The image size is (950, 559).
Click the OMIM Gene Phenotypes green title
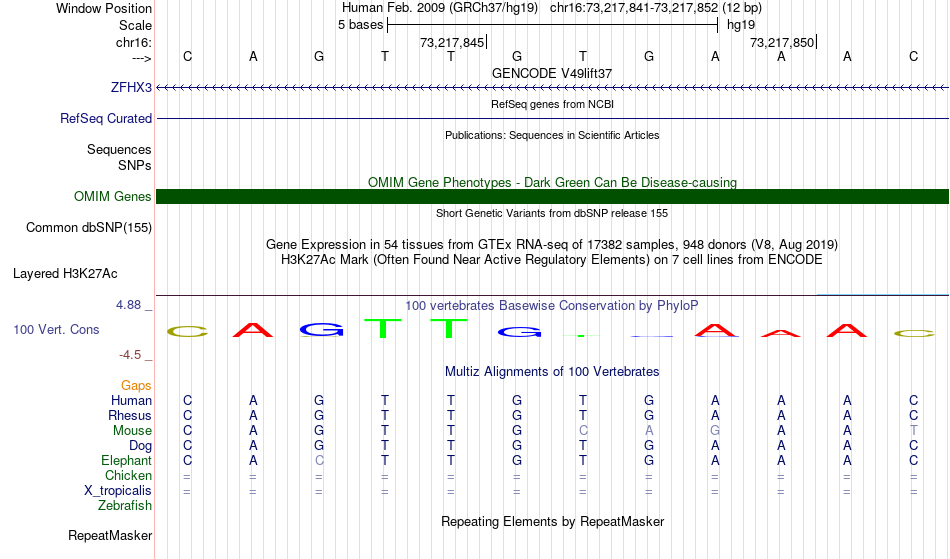[552, 182]
